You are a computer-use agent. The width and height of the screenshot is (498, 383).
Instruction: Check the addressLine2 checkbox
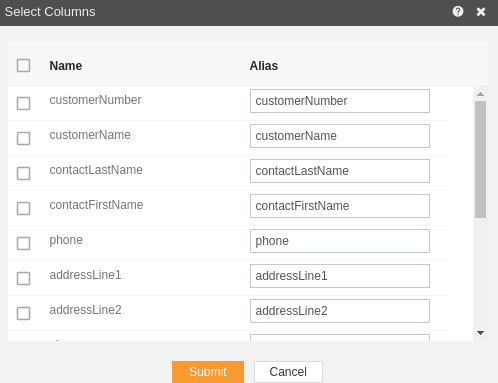click(x=23, y=313)
